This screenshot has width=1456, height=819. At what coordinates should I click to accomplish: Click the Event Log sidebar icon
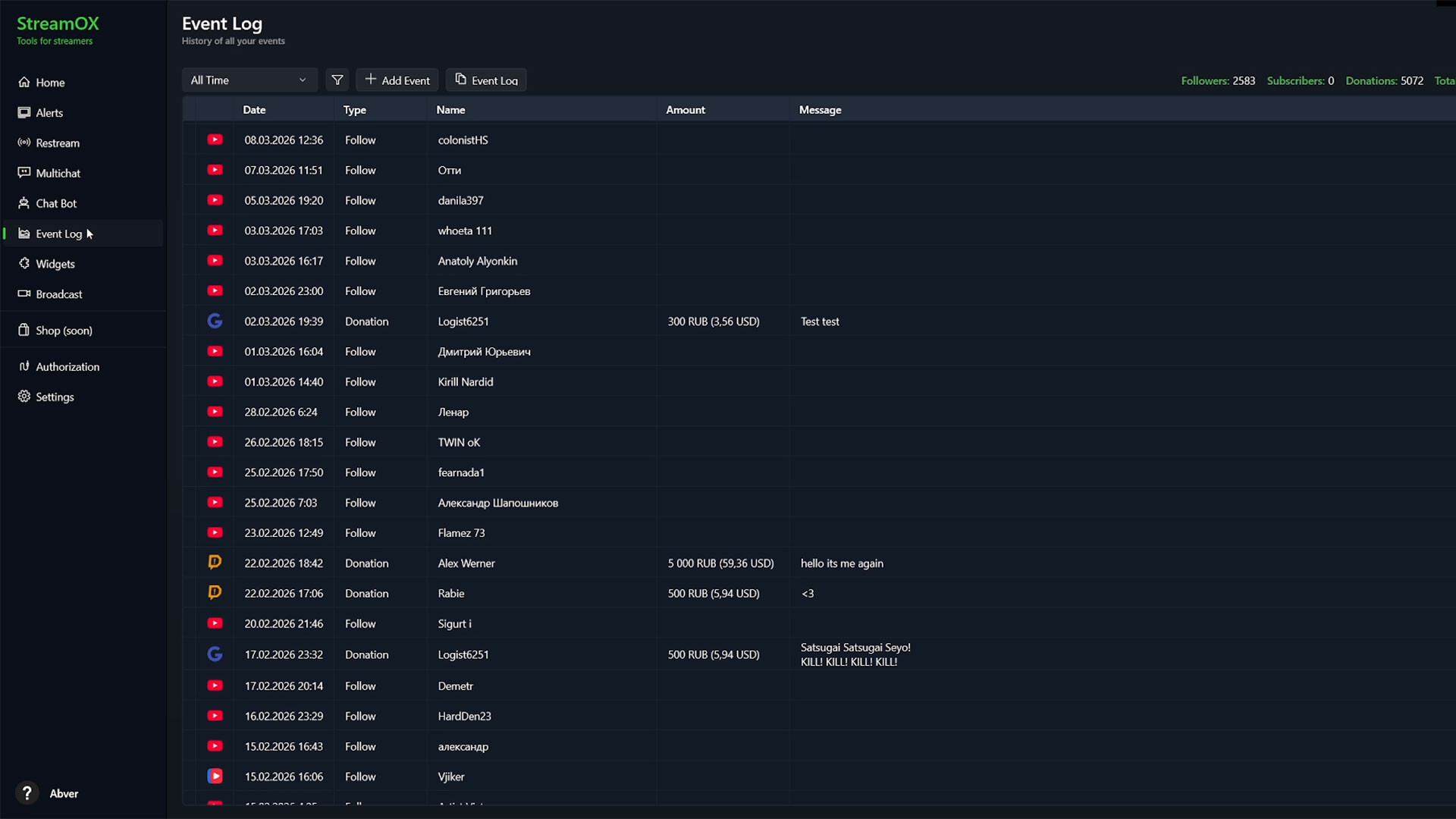[24, 234]
